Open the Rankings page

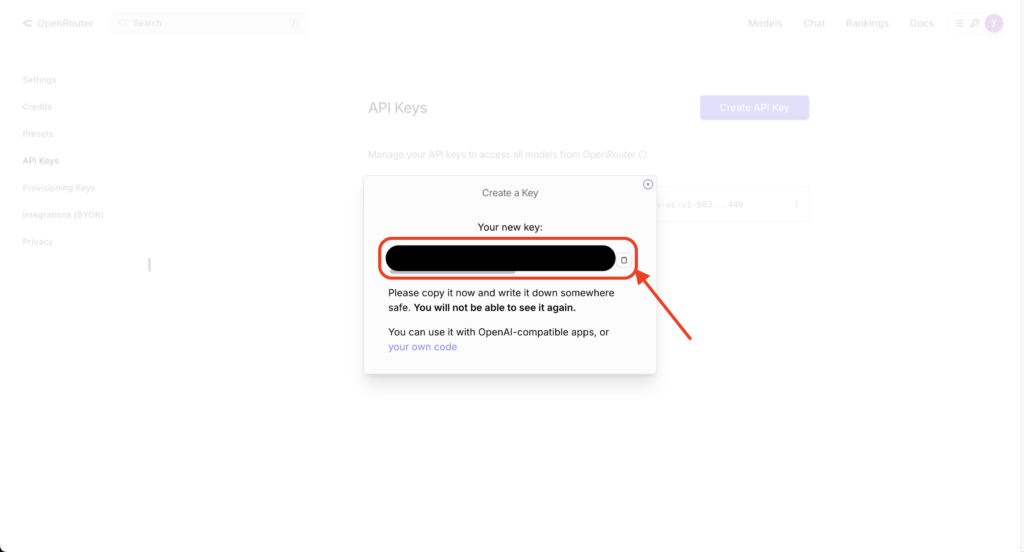click(867, 23)
